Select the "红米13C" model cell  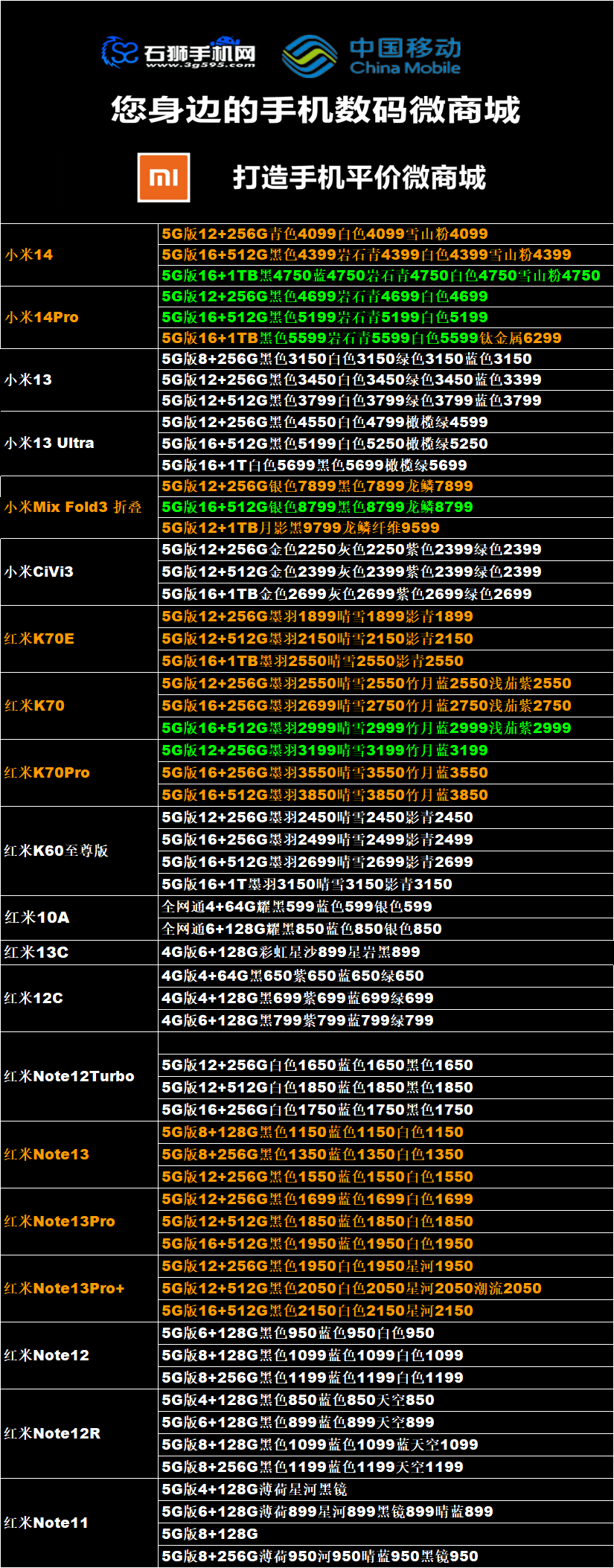tap(79, 953)
